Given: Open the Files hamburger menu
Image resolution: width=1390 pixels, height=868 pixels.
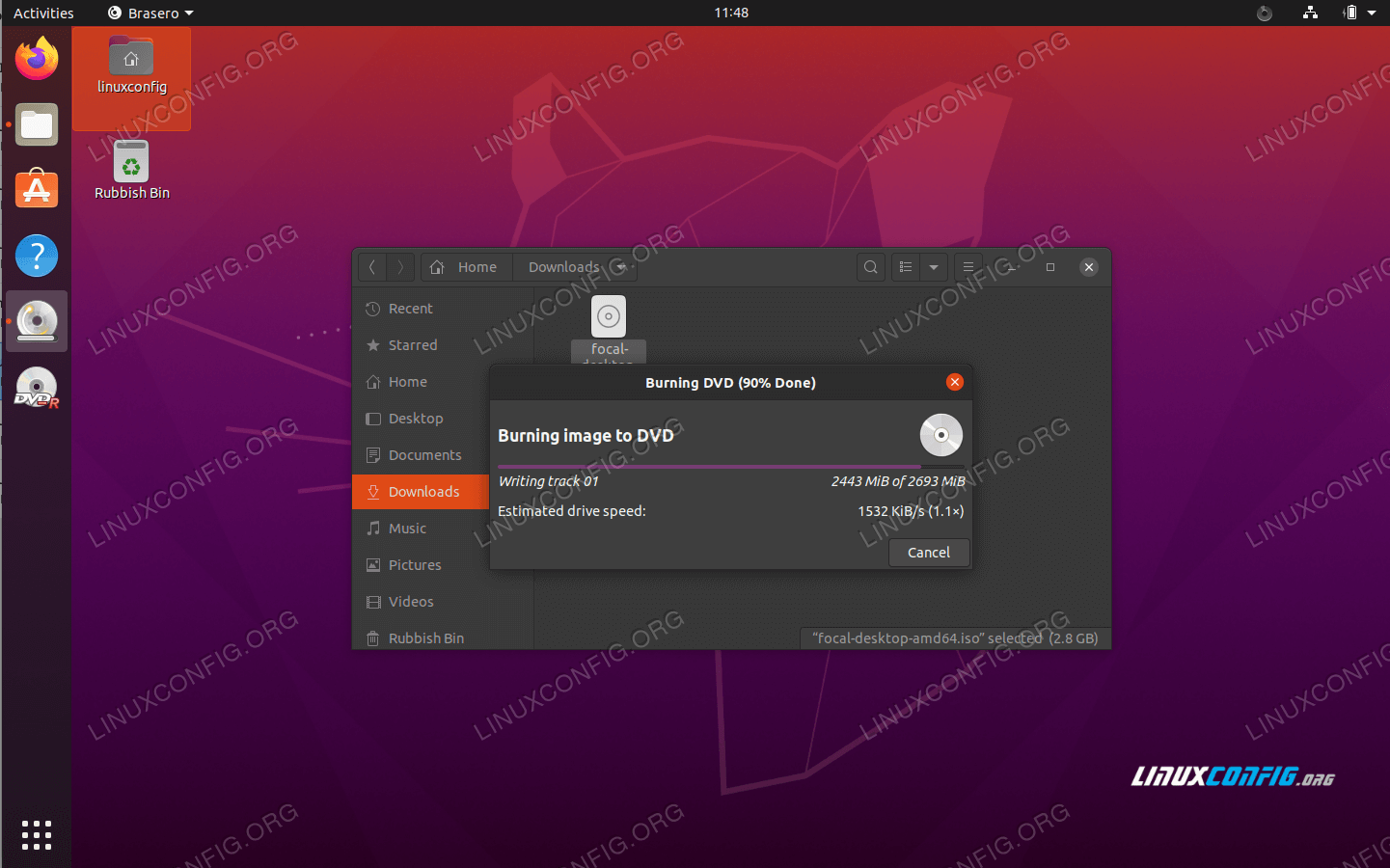Looking at the screenshot, I should [x=968, y=267].
